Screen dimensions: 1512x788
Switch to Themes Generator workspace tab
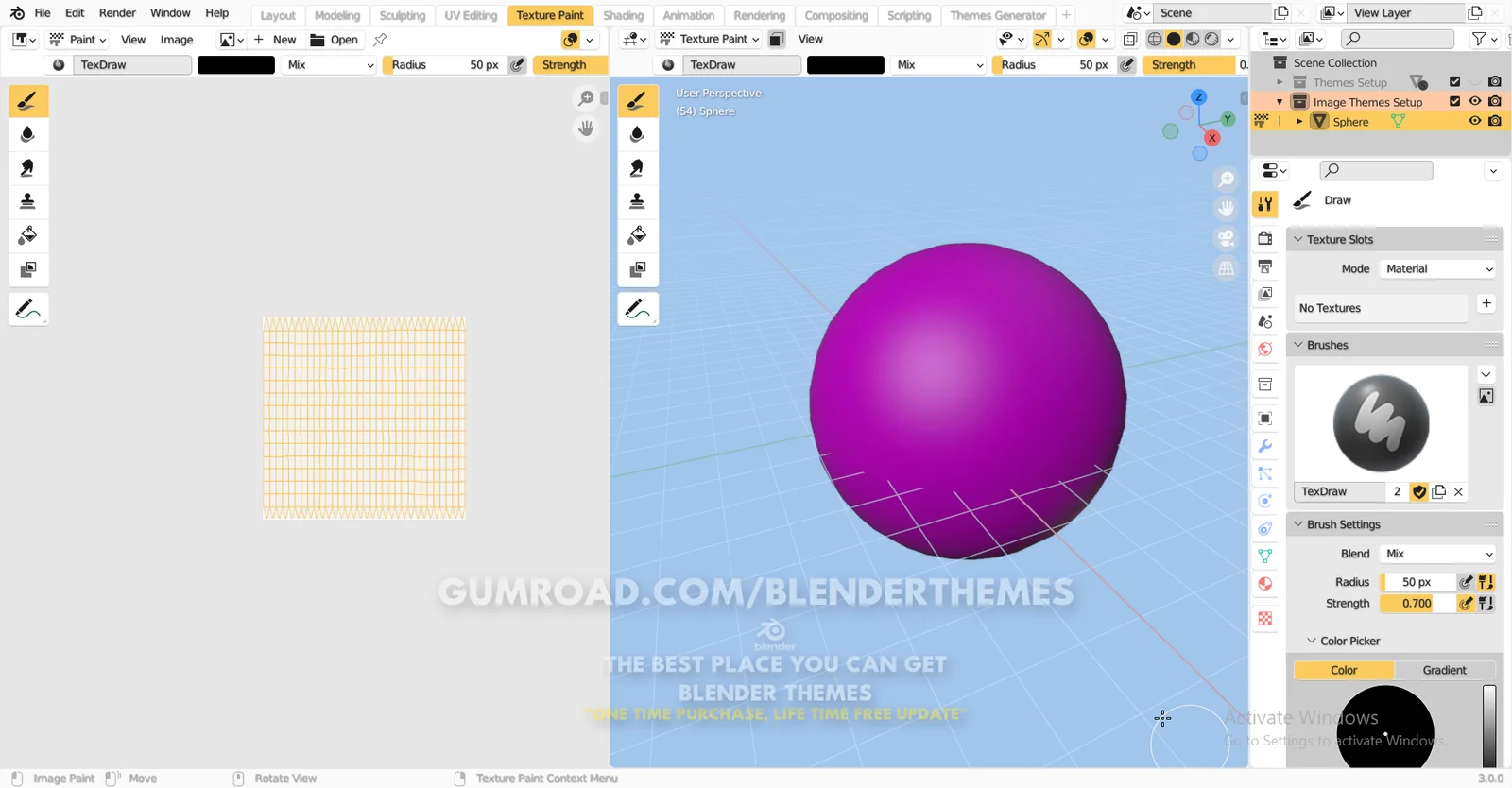click(x=998, y=15)
